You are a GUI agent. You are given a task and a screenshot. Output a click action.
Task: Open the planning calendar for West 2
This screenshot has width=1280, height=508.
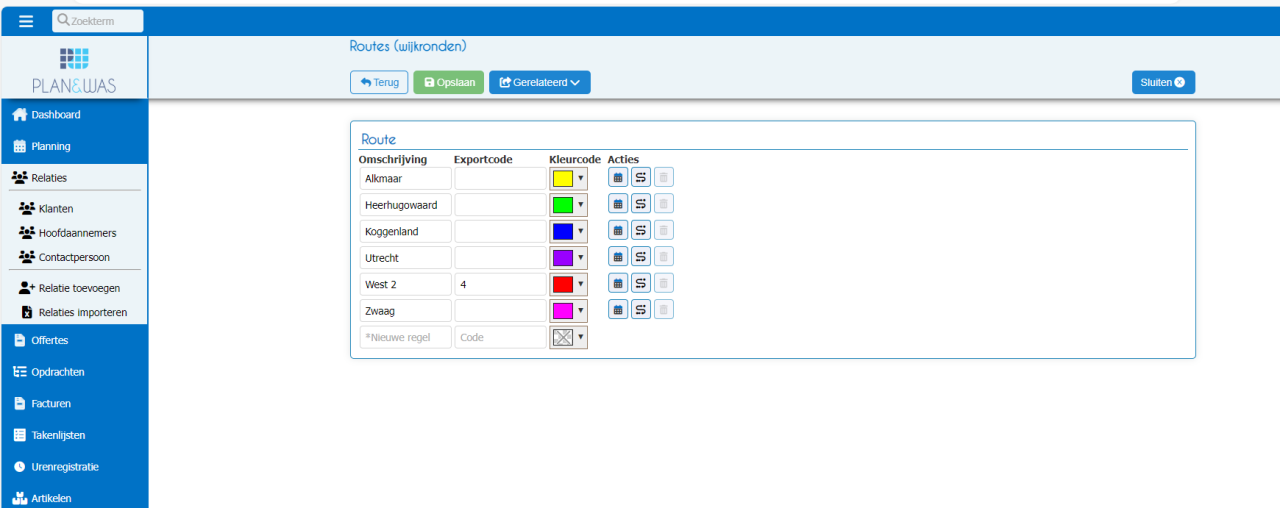click(618, 283)
